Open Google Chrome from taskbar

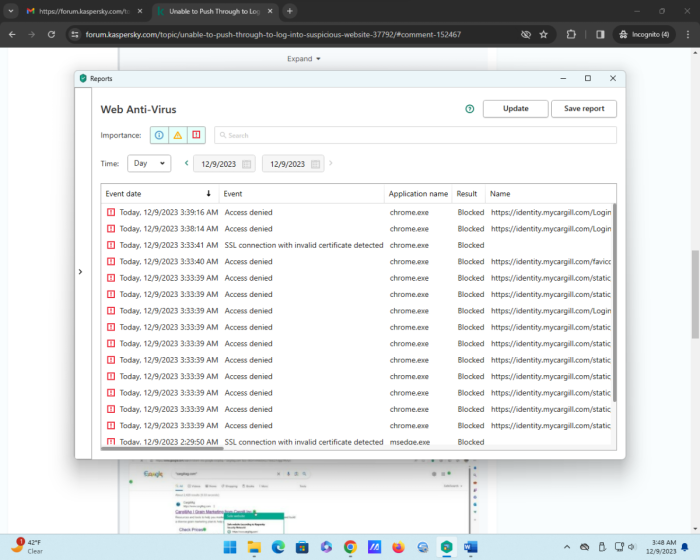point(350,547)
